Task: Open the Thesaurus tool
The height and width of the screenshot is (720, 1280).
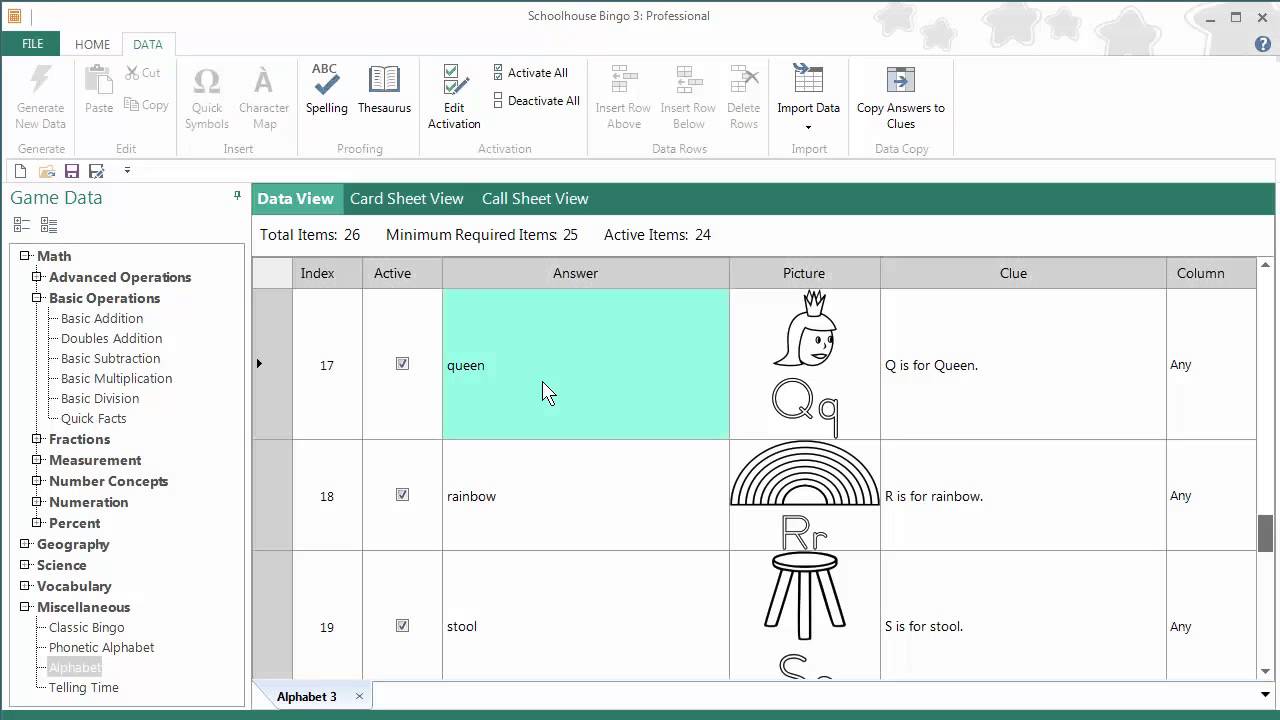Action: (384, 90)
